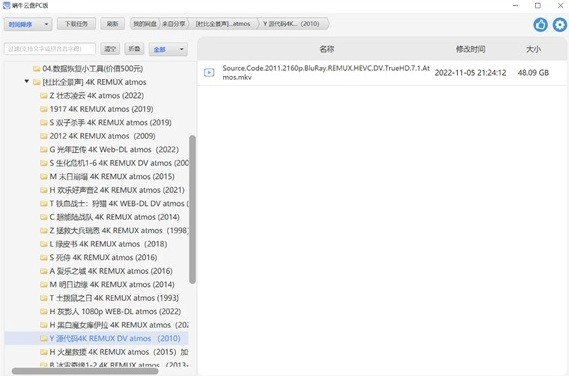Go to [杜比全景声]...atmos breadcrumb
Viewport: 569px width, 376px height.
pos(223,24)
